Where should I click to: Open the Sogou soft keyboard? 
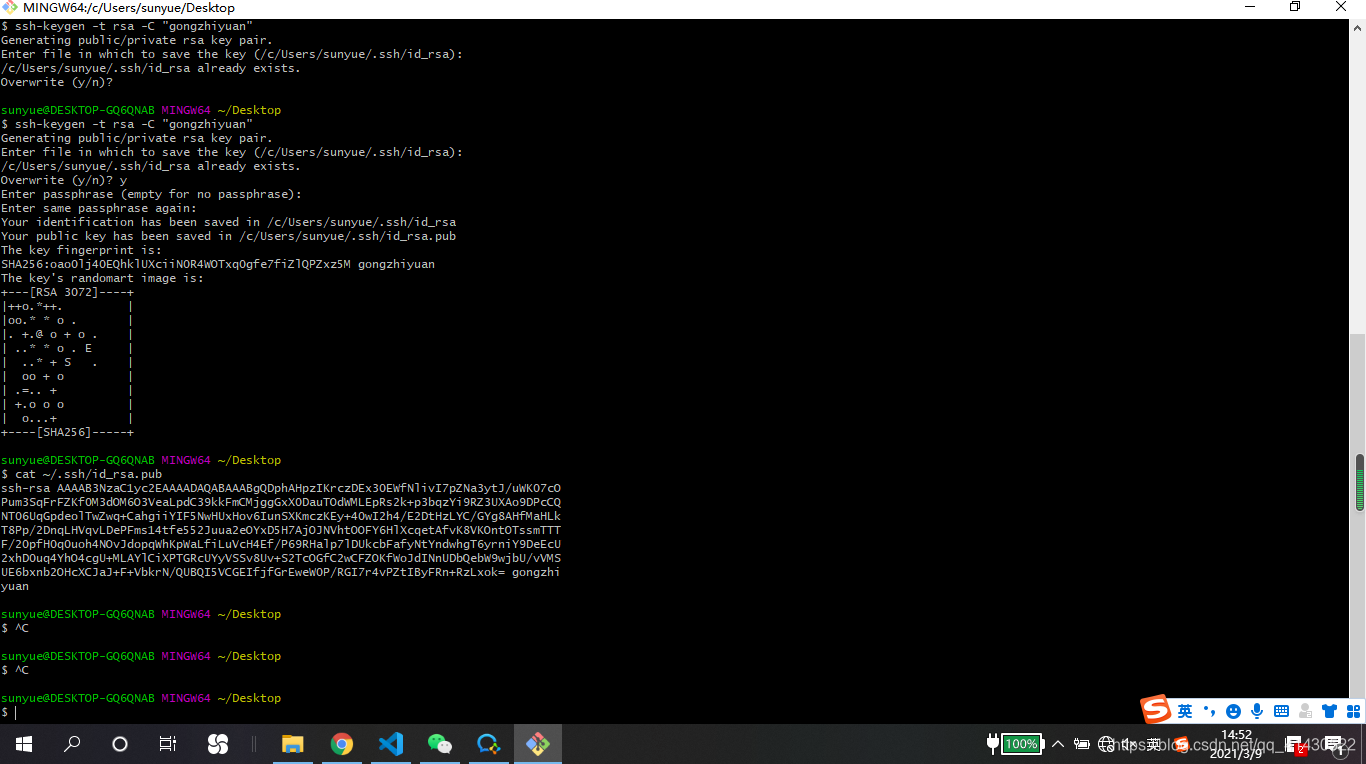[1281, 711]
